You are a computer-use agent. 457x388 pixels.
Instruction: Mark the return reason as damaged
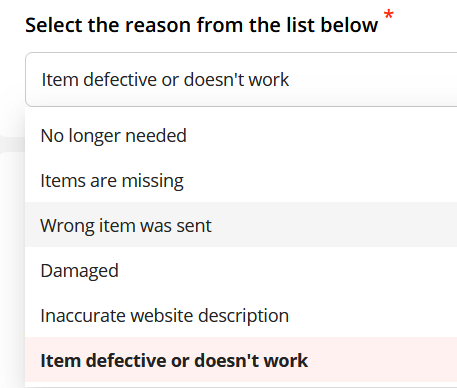(241, 271)
